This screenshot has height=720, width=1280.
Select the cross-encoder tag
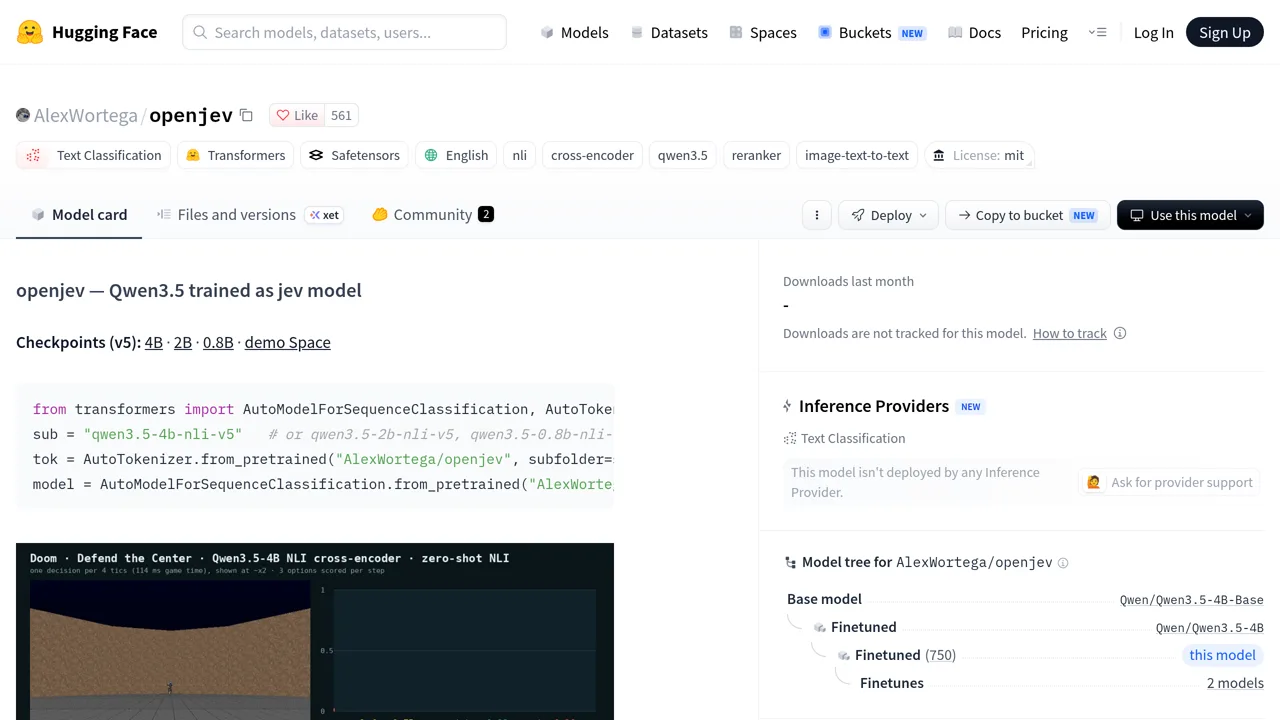coord(592,155)
